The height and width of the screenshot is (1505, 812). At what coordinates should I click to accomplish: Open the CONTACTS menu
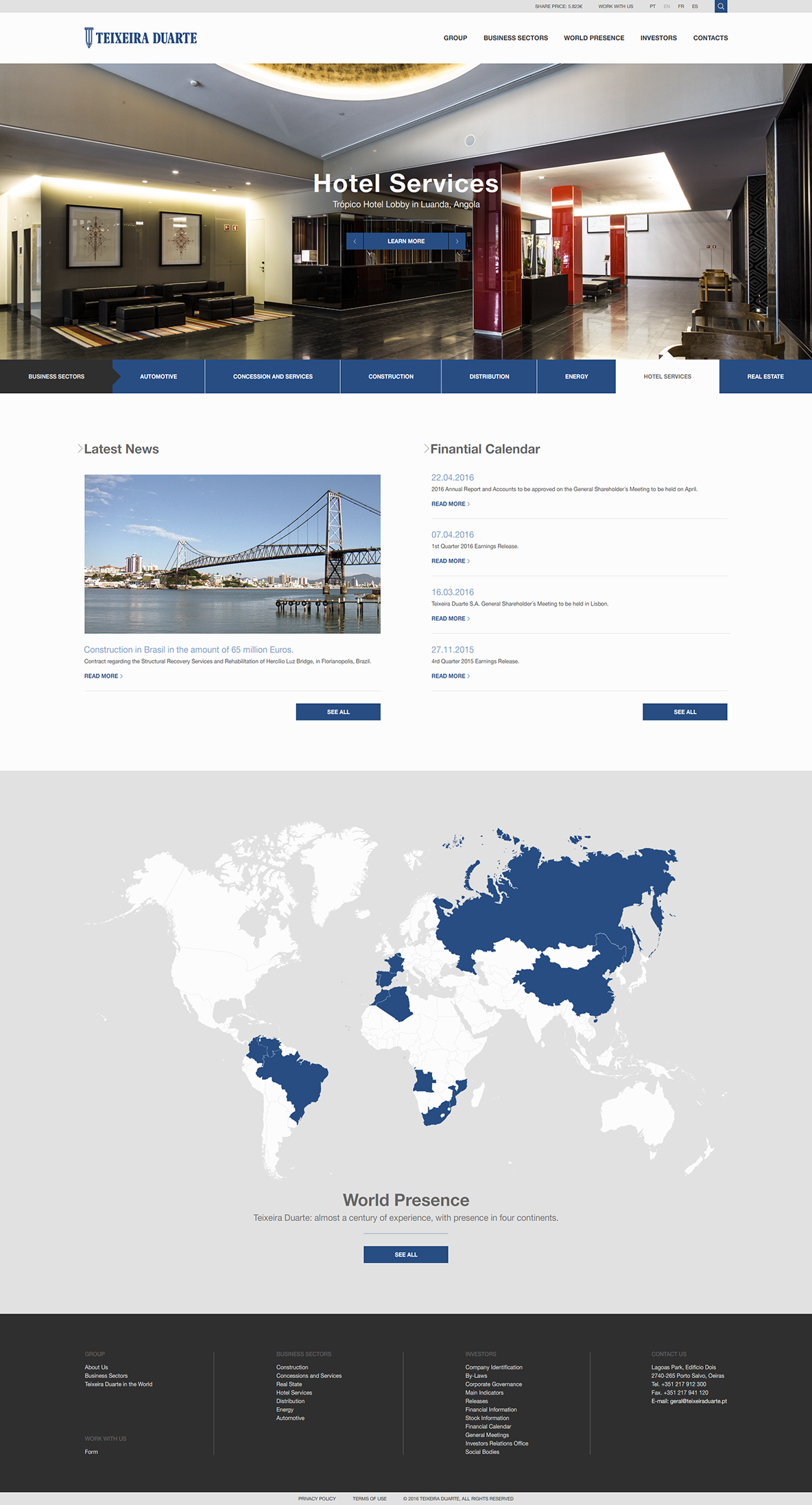(x=710, y=38)
